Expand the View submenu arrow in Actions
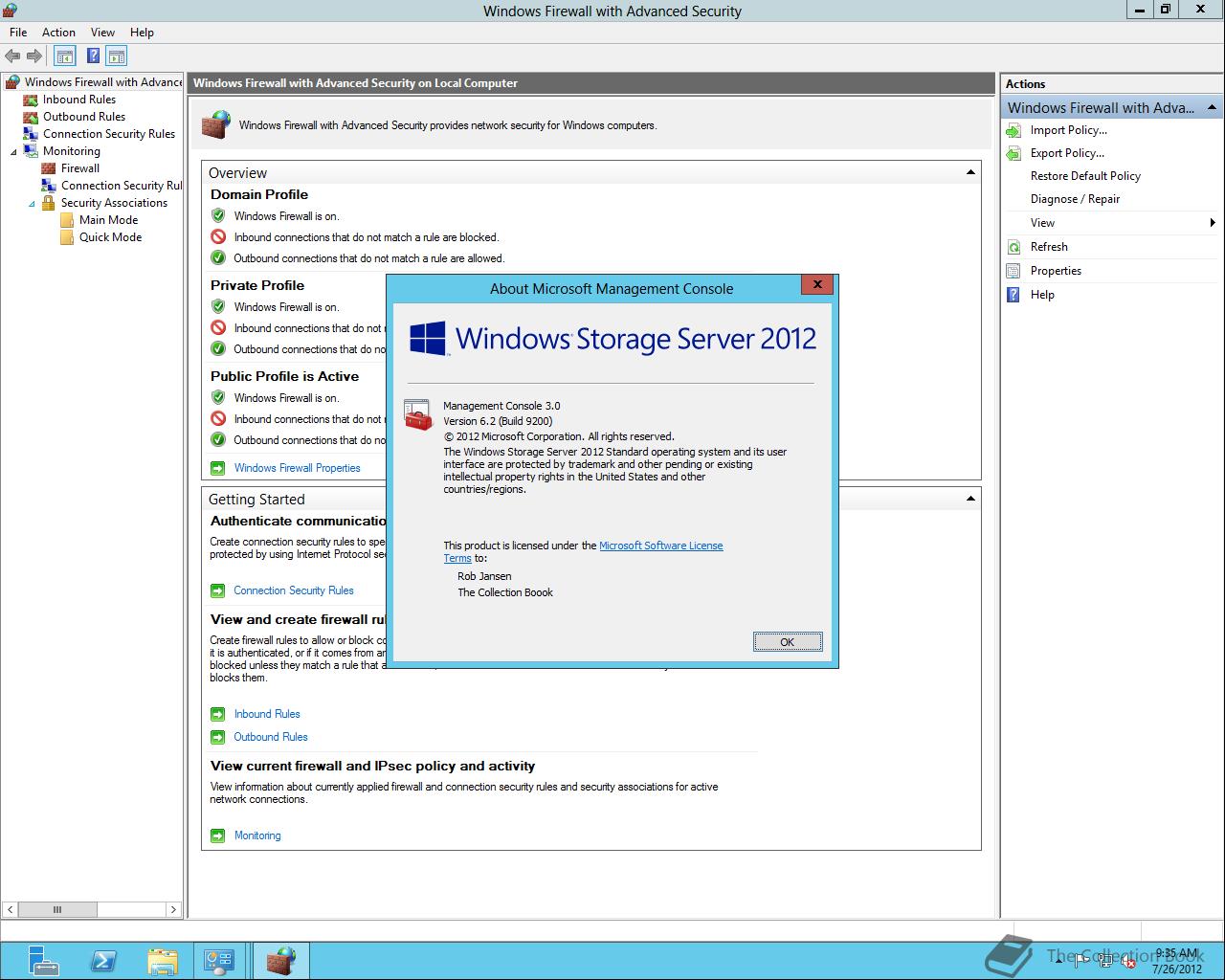This screenshot has height=980, width=1225. coord(1213,223)
